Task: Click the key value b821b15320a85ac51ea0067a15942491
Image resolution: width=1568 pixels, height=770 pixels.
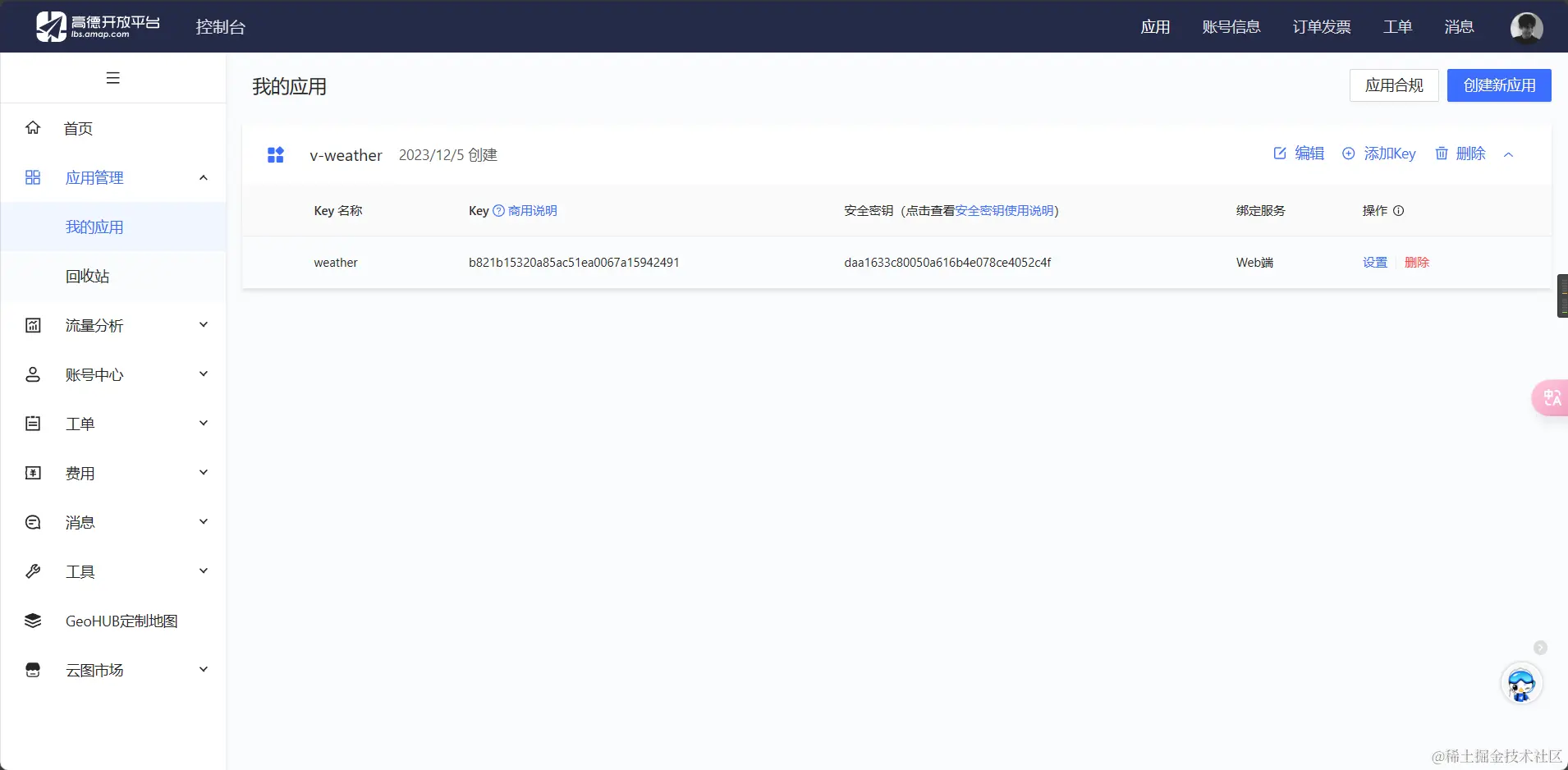Action: coord(574,263)
